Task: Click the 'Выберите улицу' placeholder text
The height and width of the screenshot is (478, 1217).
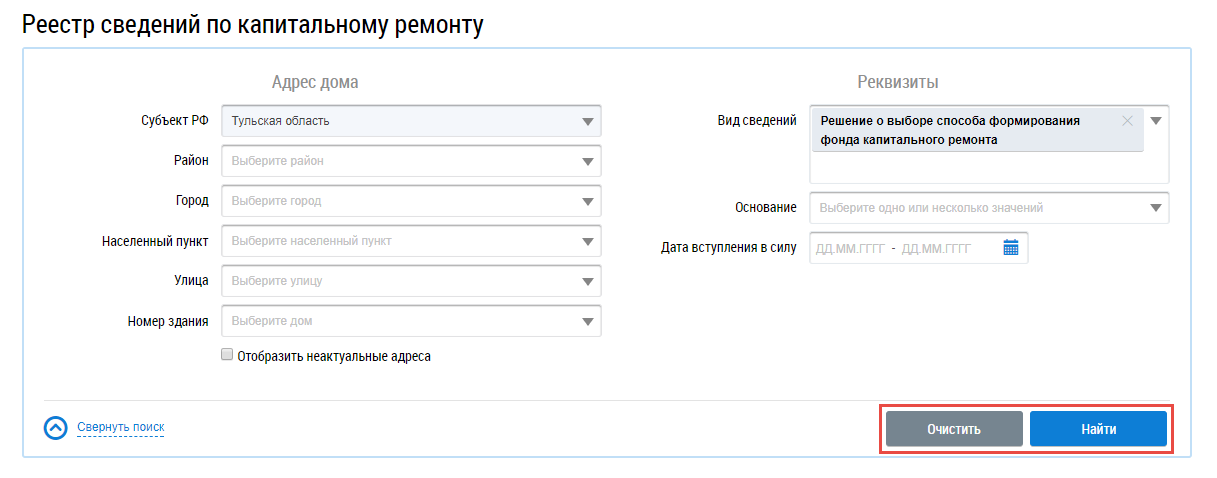Action: point(277,281)
